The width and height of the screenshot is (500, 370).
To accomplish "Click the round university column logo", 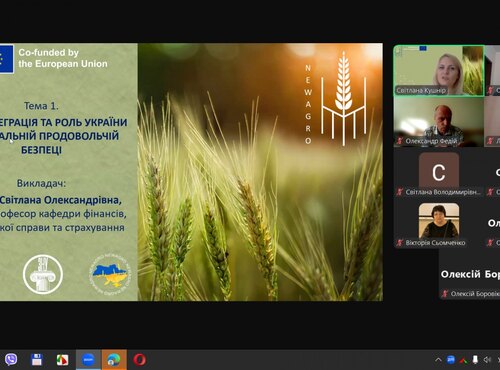I will [43, 274].
